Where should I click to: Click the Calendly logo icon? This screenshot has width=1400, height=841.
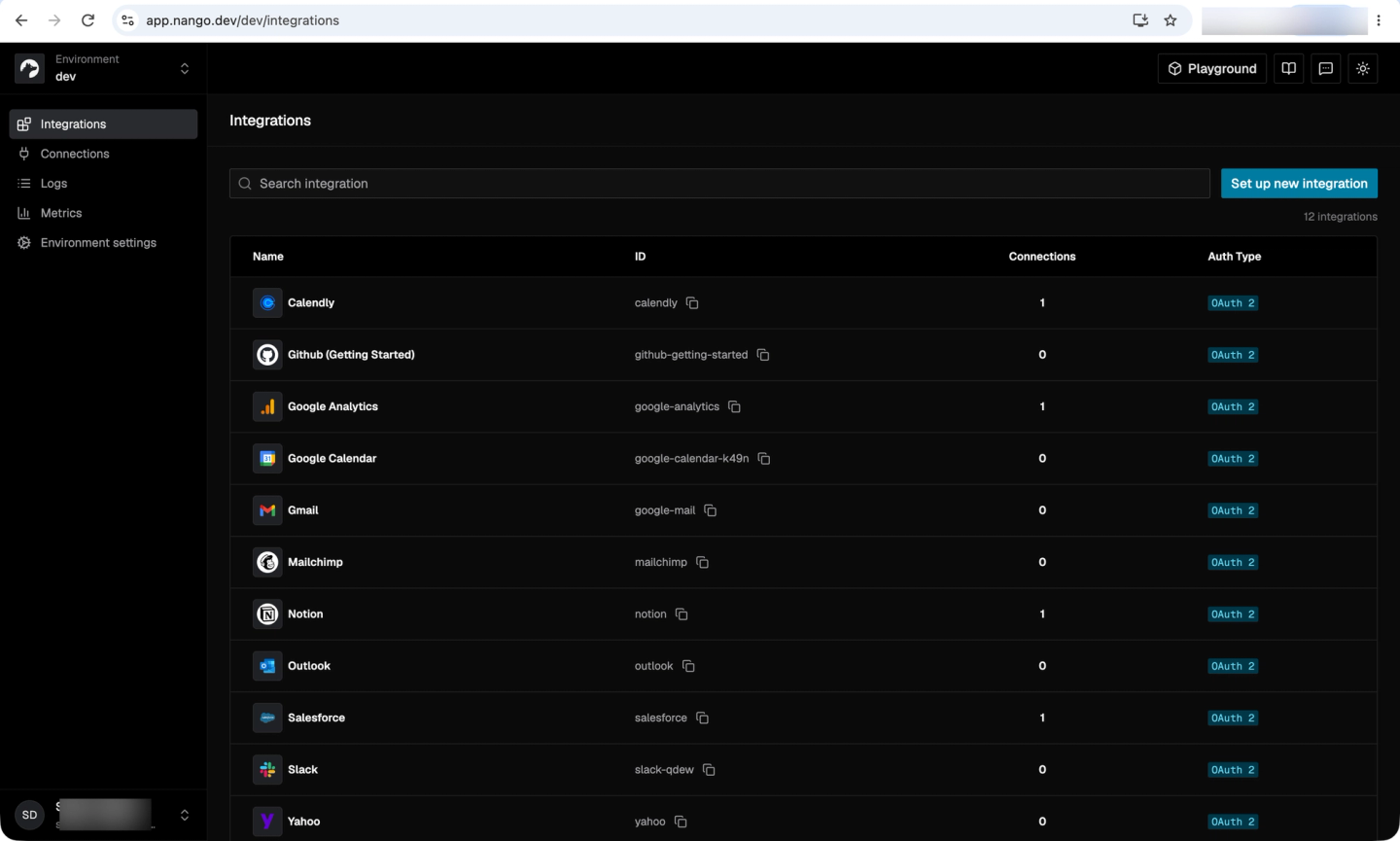267,303
